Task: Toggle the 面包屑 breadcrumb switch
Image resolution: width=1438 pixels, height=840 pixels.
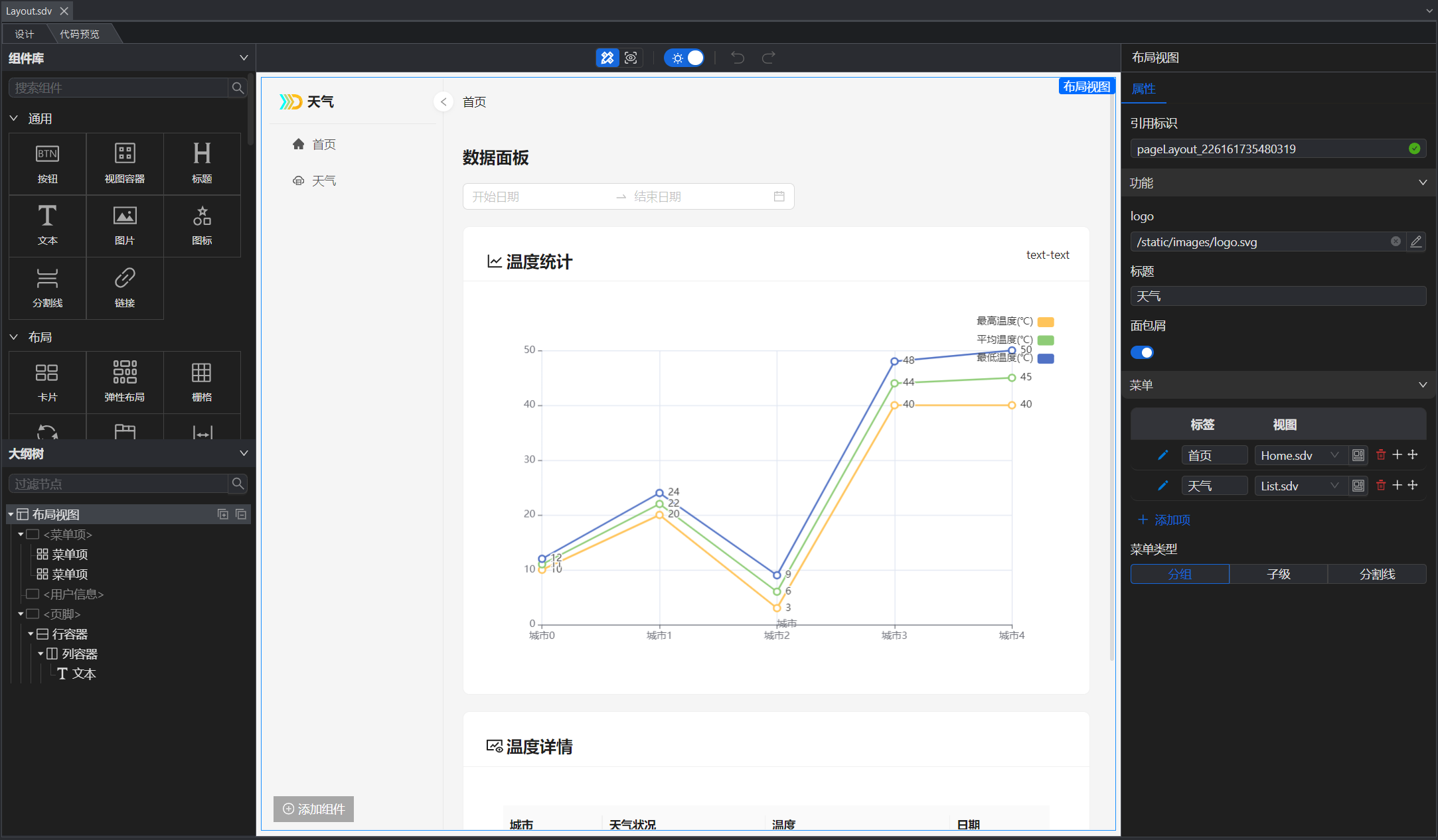Action: [x=1142, y=352]
